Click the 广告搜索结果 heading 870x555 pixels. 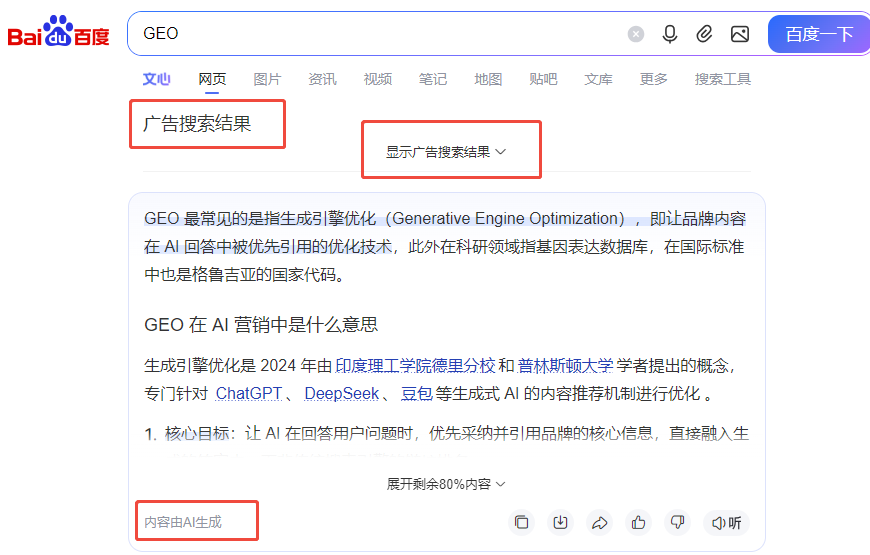[x=198, y=124]
